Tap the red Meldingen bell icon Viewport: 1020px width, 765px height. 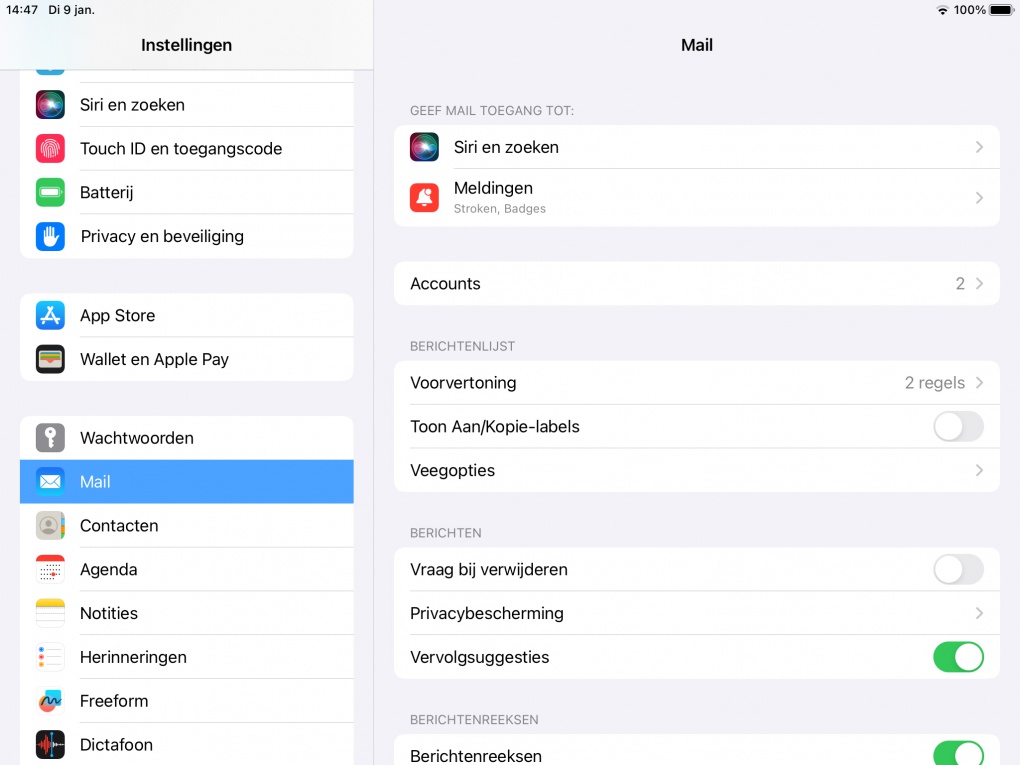pos(424,198)
